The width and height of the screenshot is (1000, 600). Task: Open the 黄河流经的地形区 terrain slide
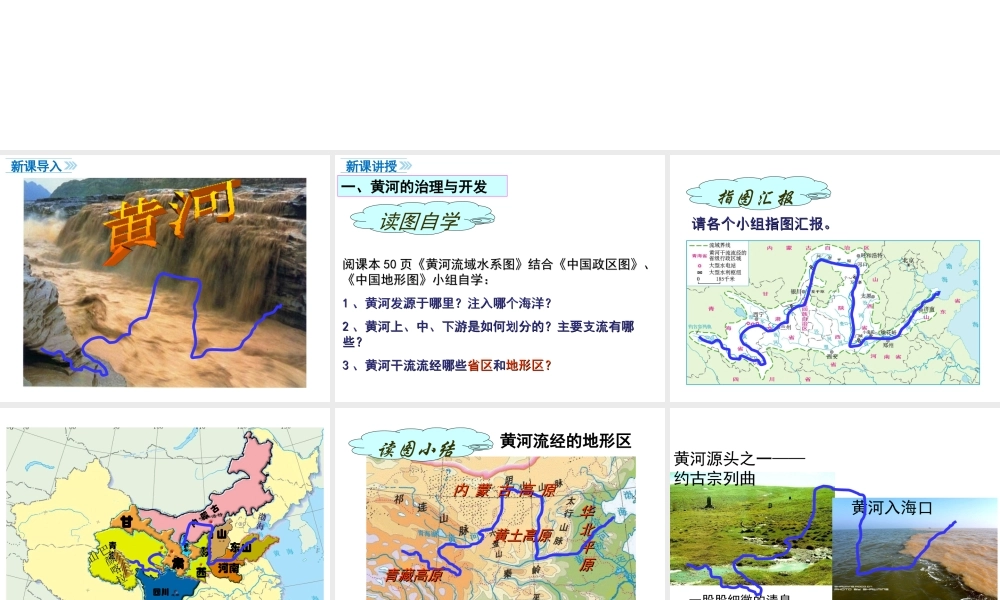pos(499,504)
